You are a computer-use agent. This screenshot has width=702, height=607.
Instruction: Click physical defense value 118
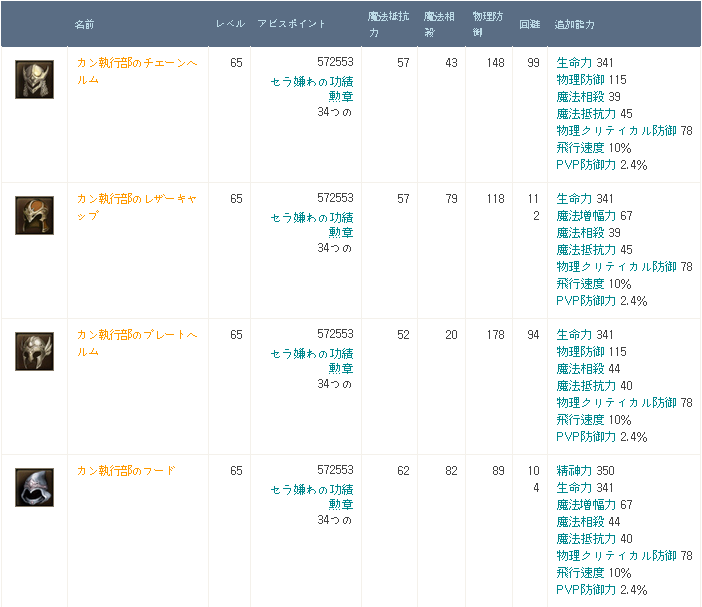(496, 199)
